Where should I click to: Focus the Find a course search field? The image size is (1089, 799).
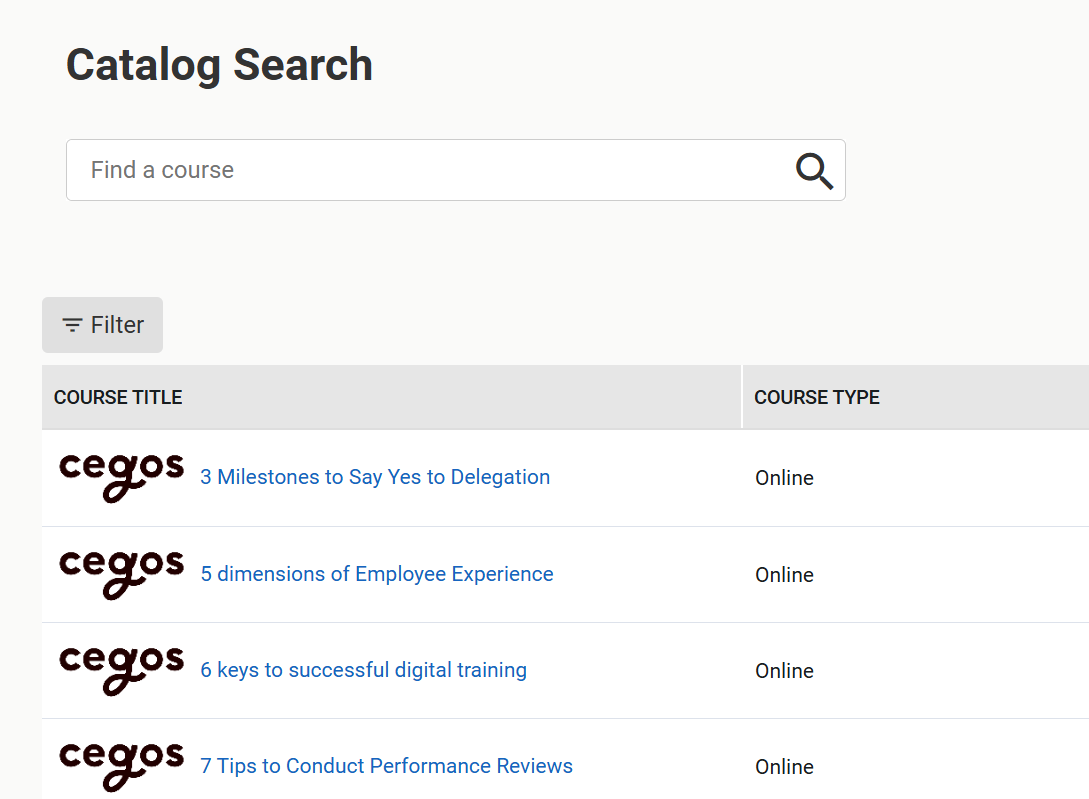pyautogui.click(x=430, y=170)
